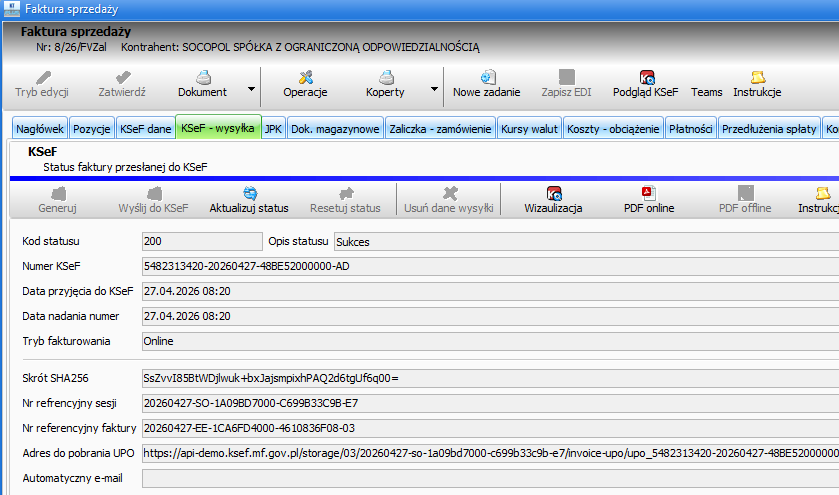Open Wizaulizacja icon
839x495 pixels.
(554, 193)
